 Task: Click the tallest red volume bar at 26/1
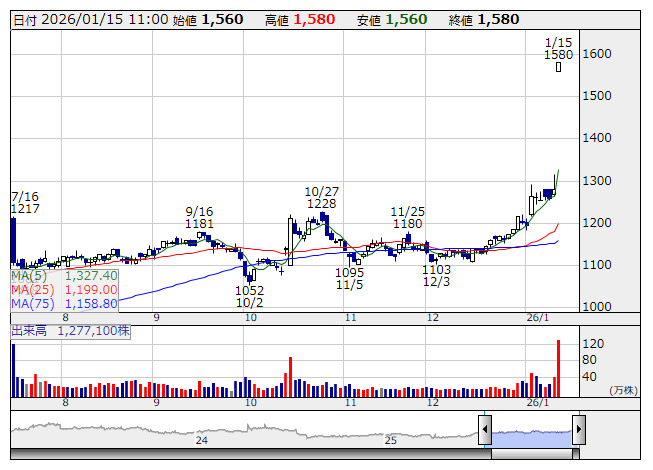pos(558,367)
